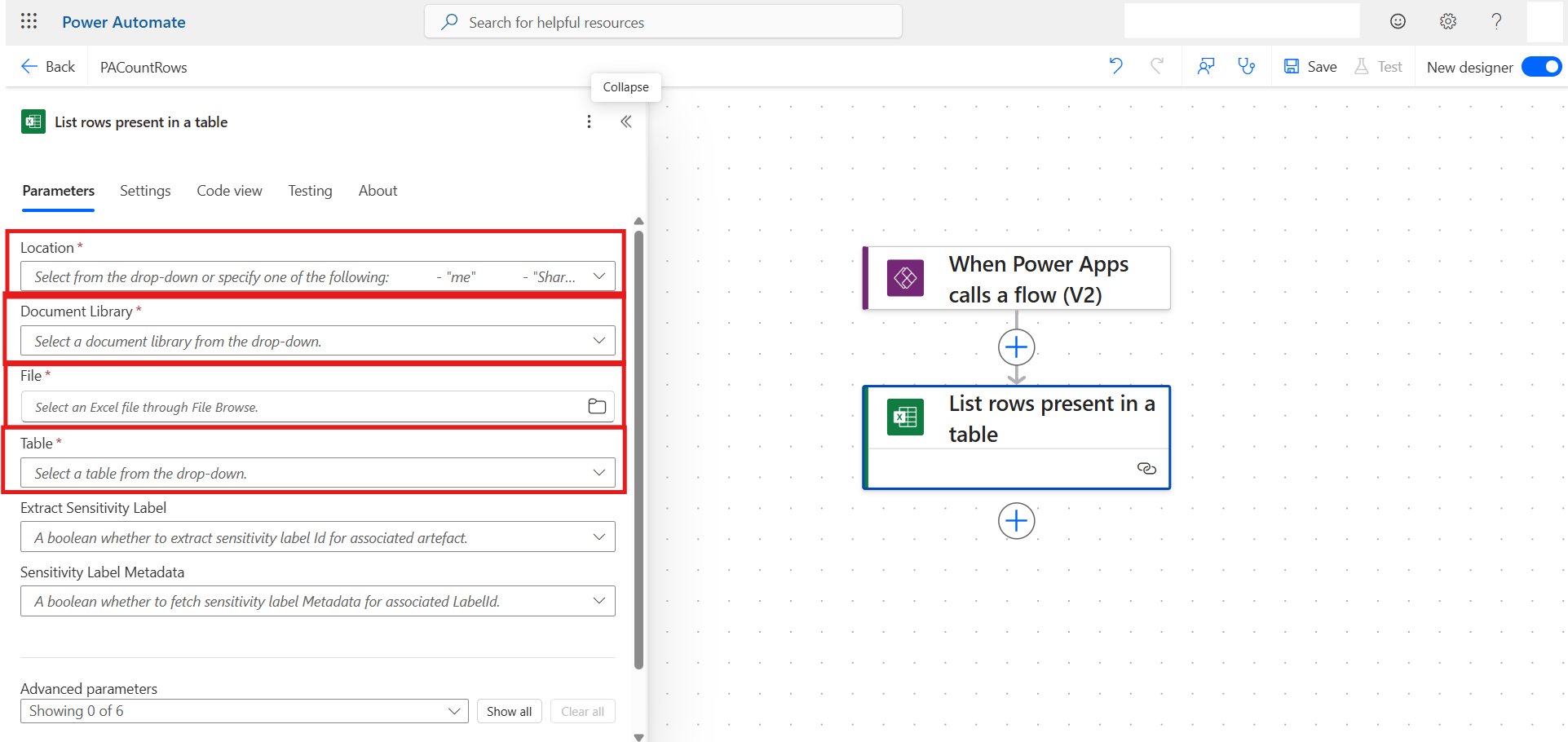Open the send feedback smiley icon

1398,21
